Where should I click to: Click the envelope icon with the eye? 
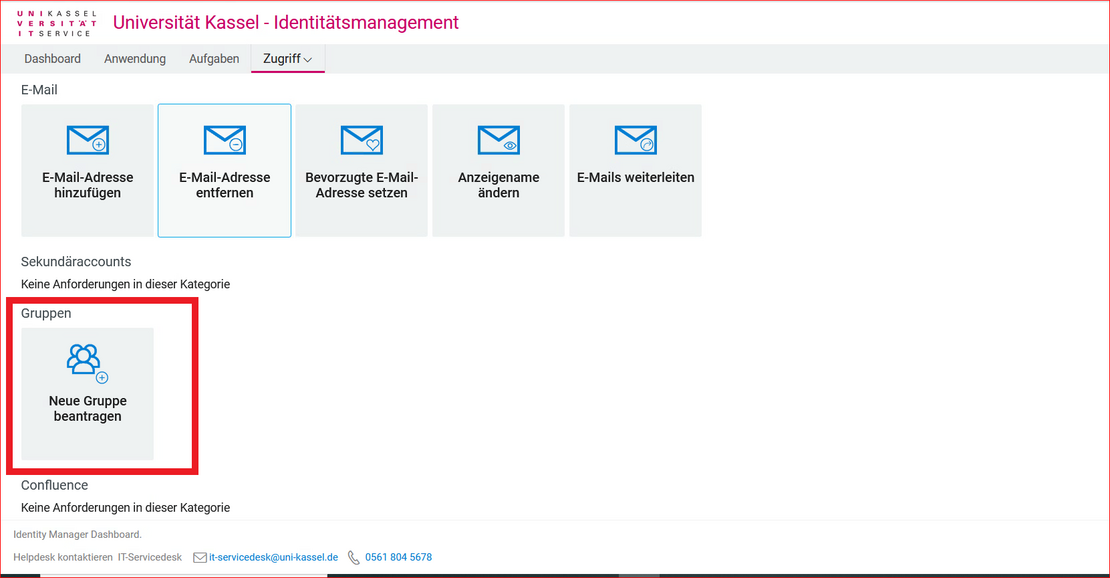(498, 139)
